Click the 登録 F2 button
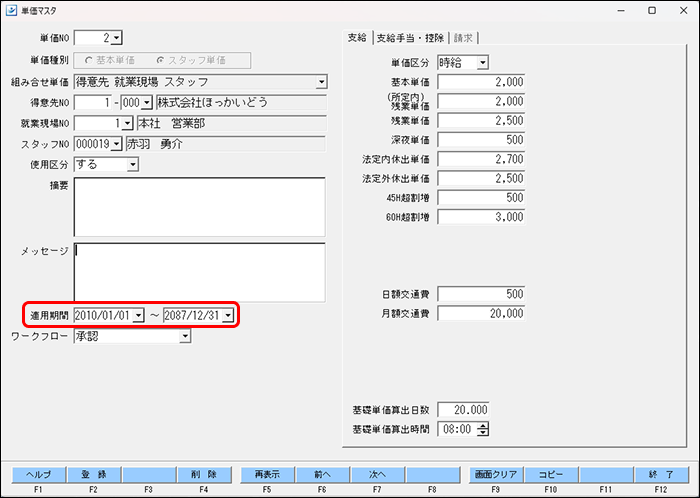This screenshot has height=498, width=700. (94, 475)
